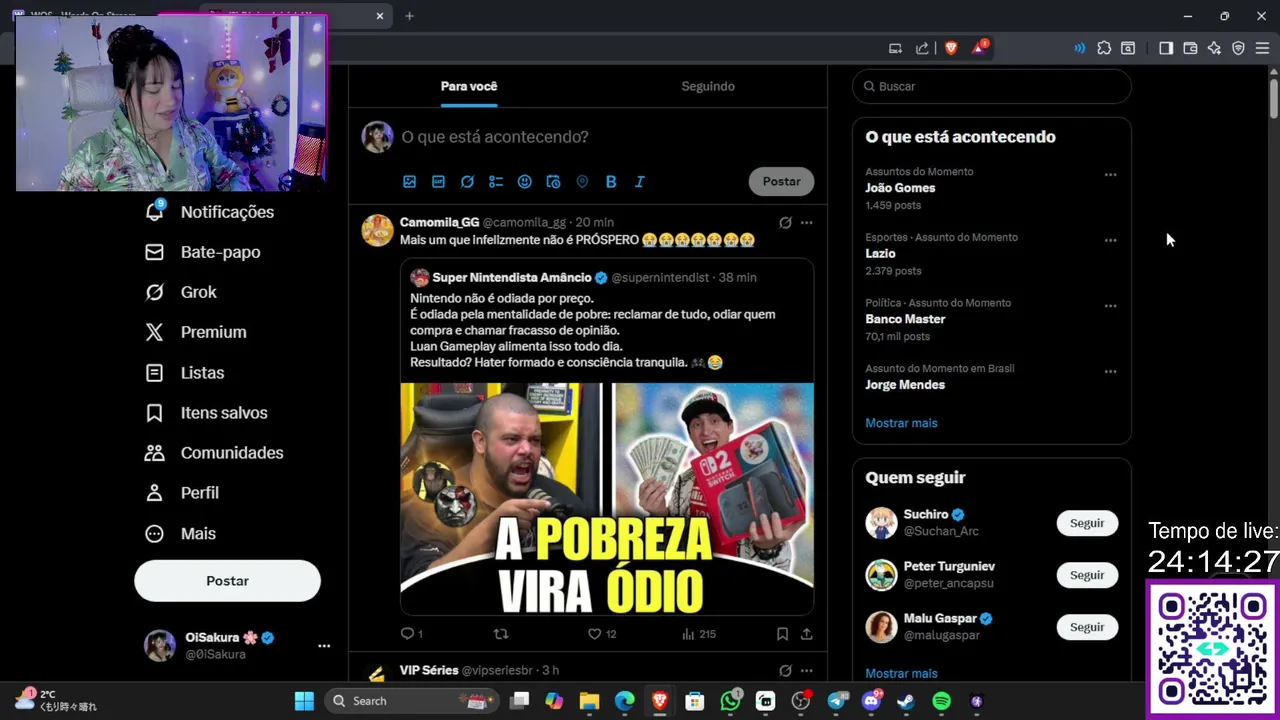Click the composer Postar button

click(x=782, y=182)
